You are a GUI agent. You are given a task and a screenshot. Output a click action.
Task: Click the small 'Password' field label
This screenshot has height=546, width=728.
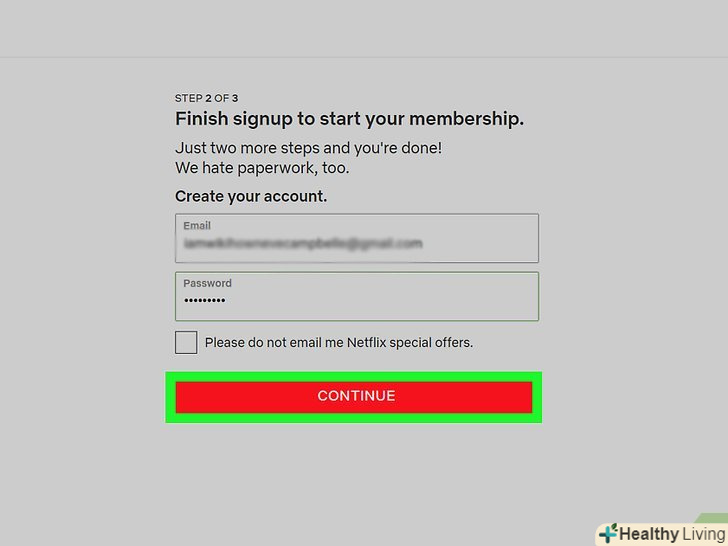tap(207, 283)
